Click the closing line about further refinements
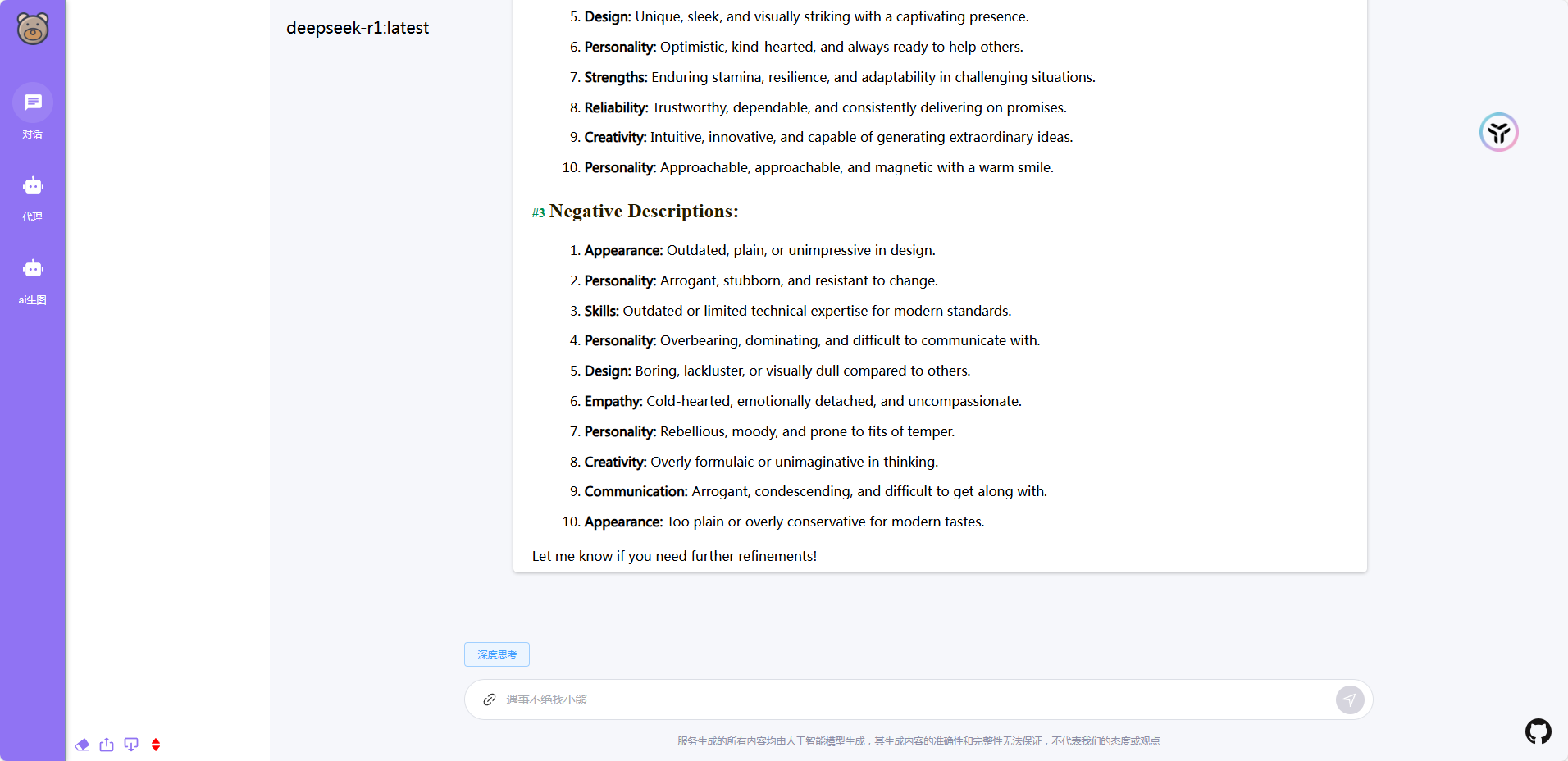 pyautogui.click(x=674, y=556)
